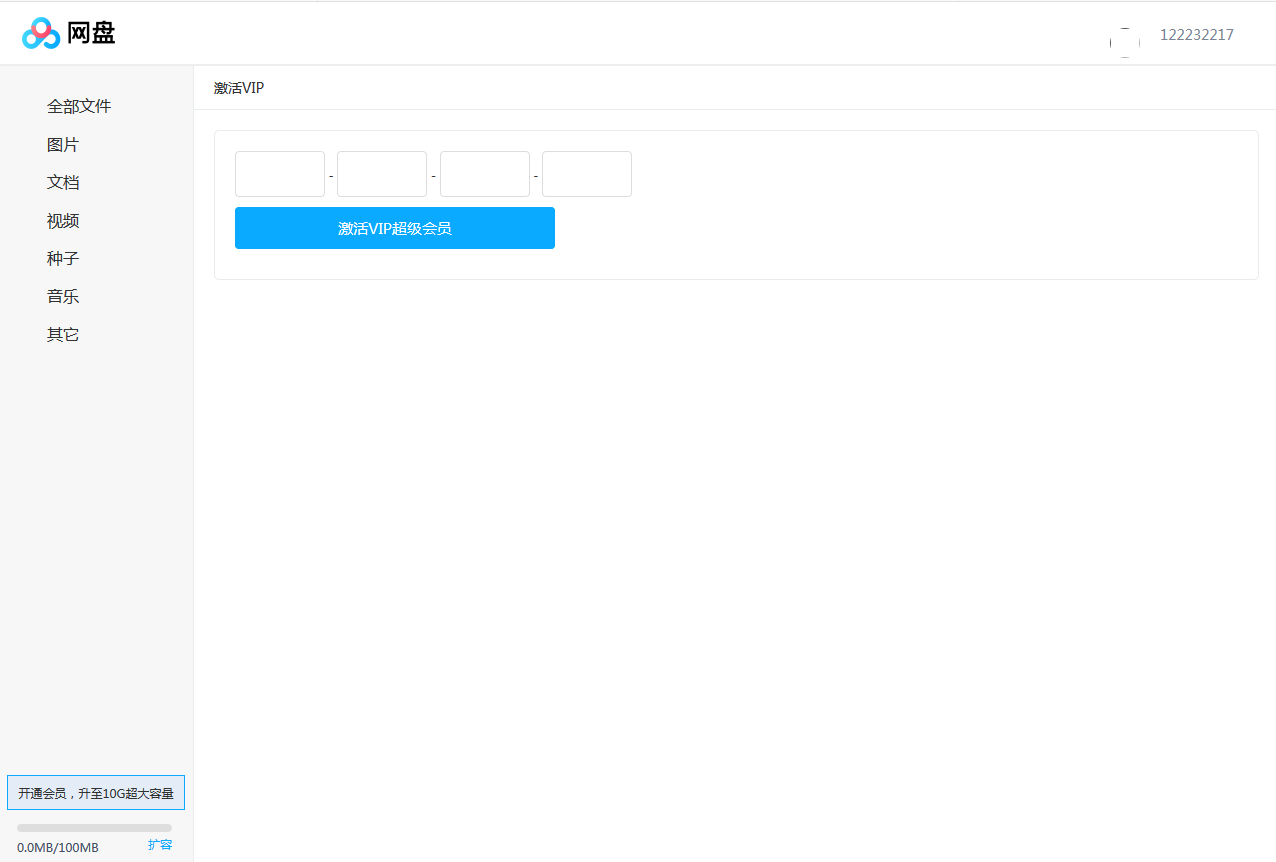Click the 网盘 logo icon
Viewport: 1276px width, 862px height.
point(40,32)
